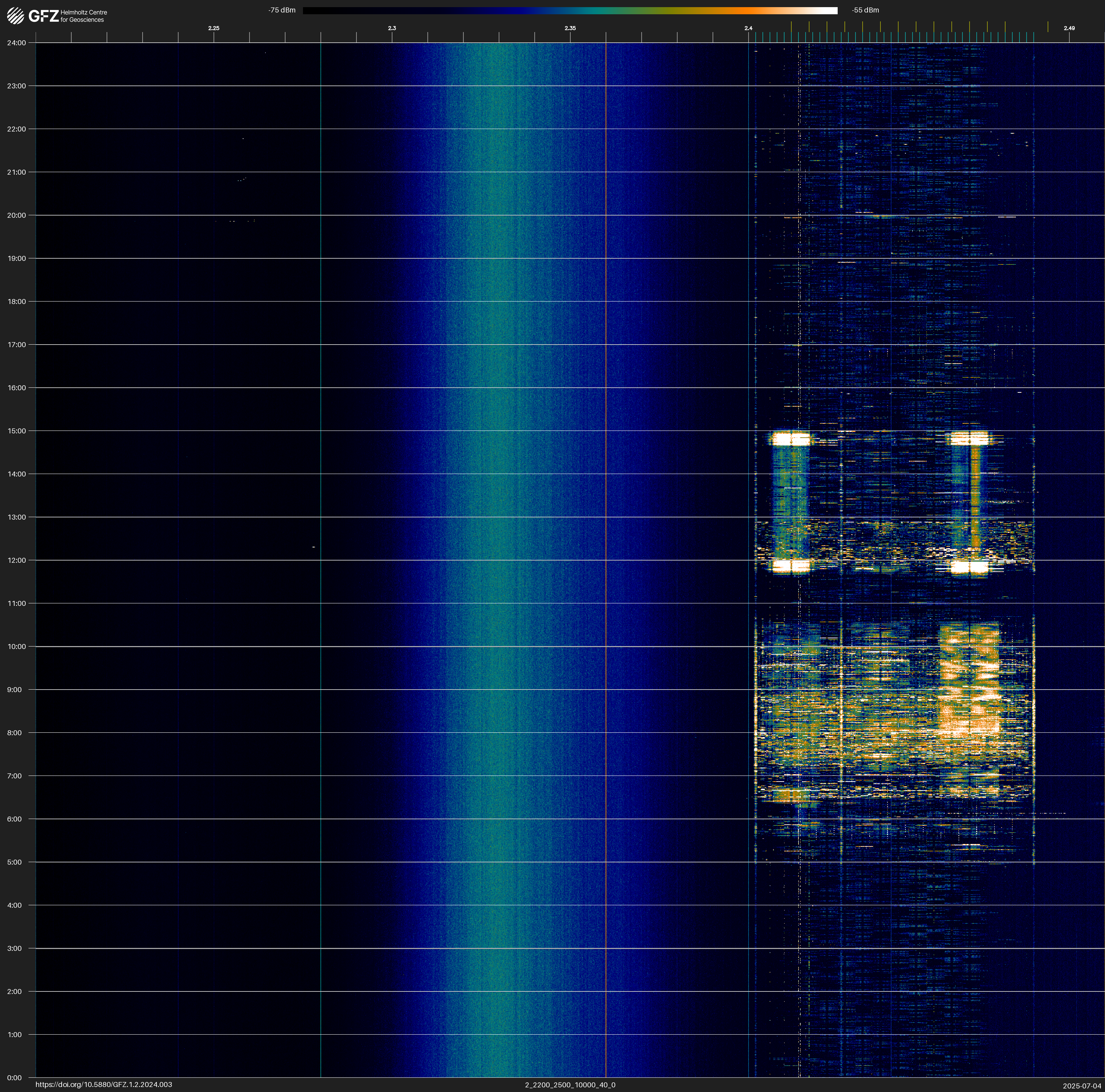Select the 2.25 frequency axis label
Screen dimensions: 1105x1092
pyautogui.click(x=213, y=28)
